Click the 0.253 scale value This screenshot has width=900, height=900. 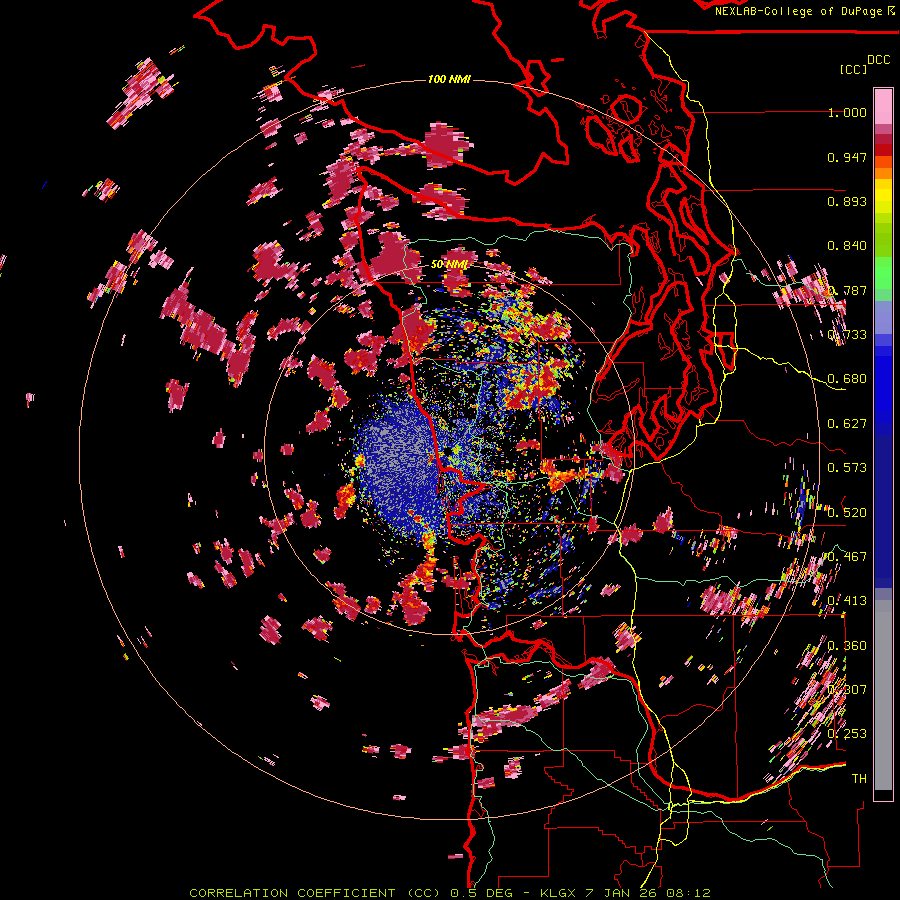[x=847, y=734]
